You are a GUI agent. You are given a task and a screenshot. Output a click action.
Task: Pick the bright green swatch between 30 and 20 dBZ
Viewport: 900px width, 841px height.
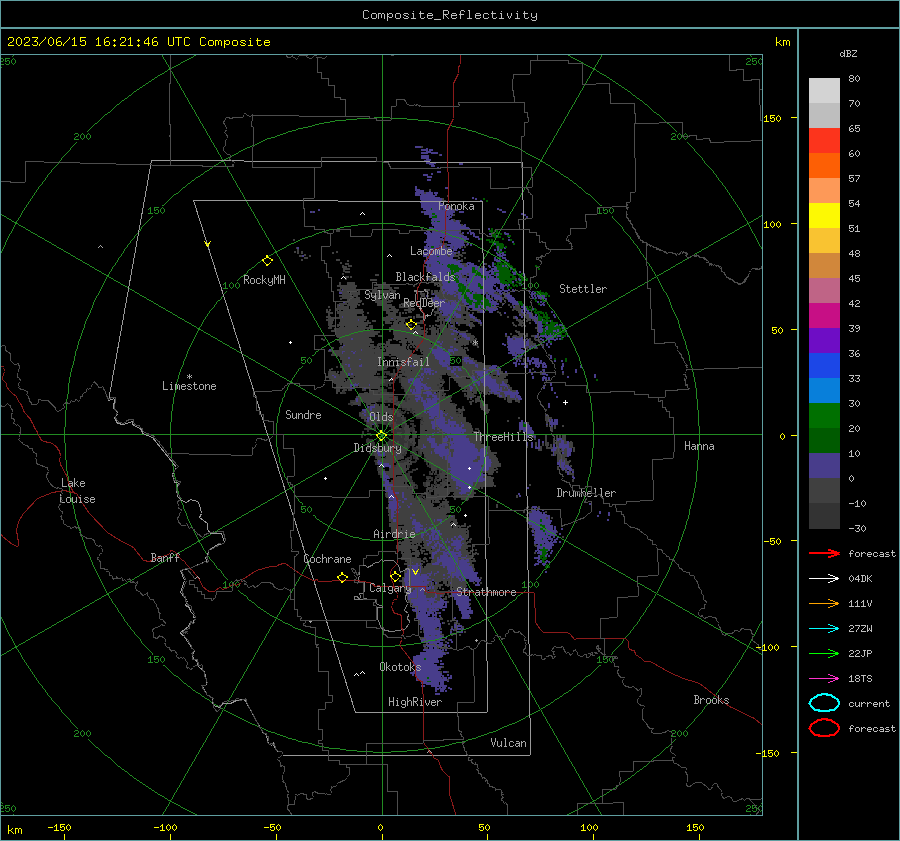point(824,416)
